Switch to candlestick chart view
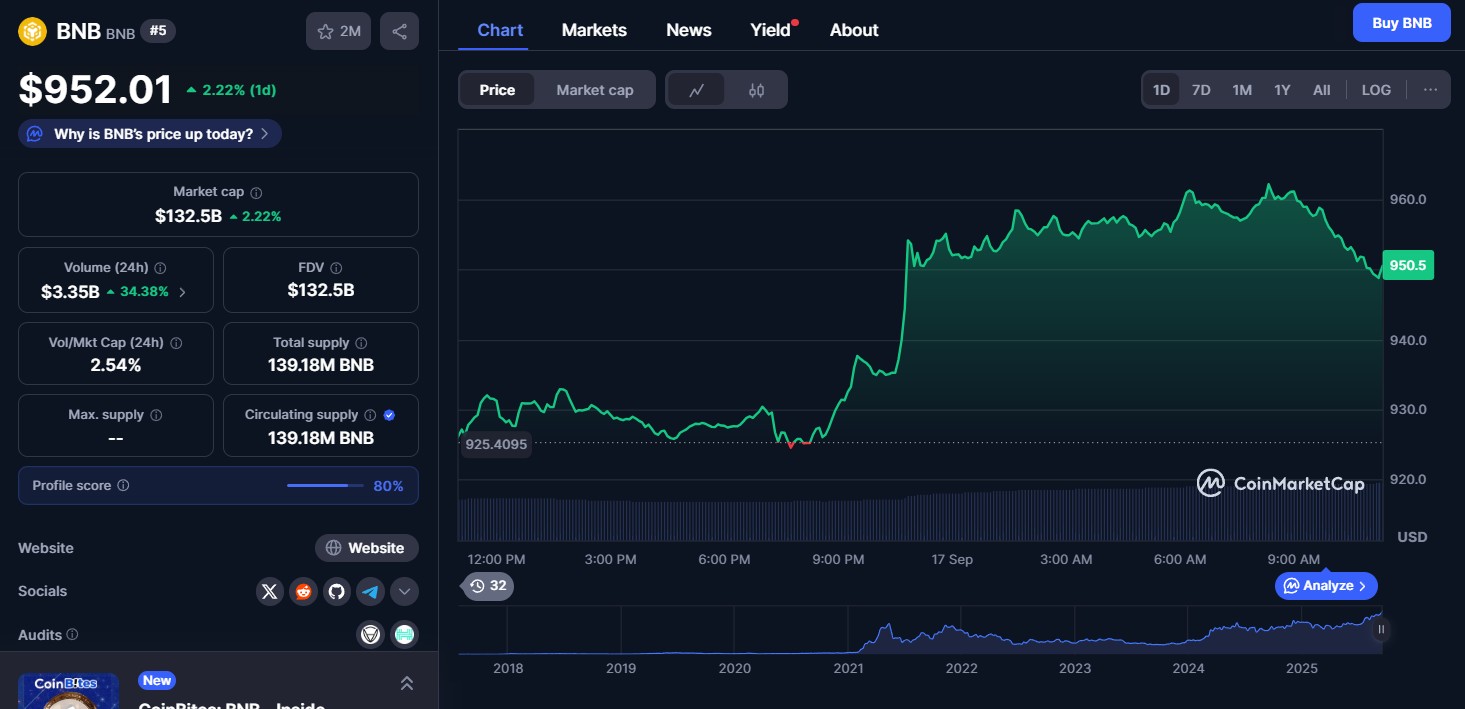1465x709 pixels. (x=756, y=90)
